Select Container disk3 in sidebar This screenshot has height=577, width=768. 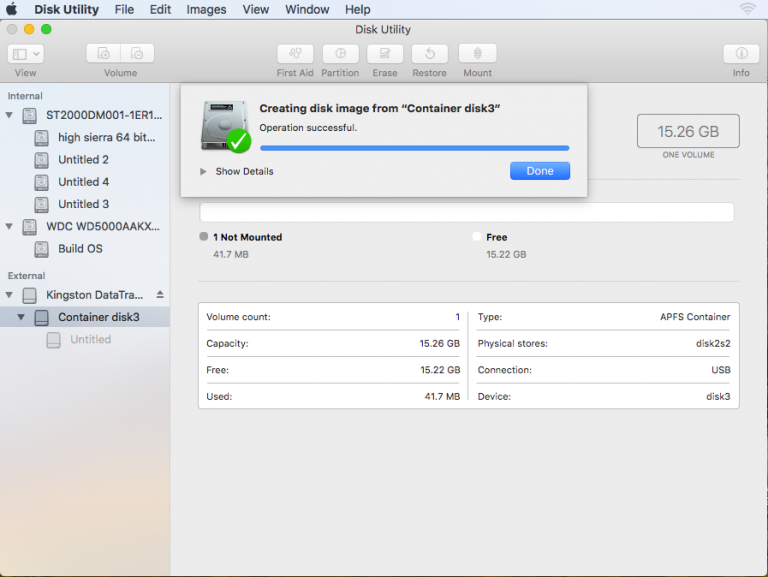click(85, 317)
